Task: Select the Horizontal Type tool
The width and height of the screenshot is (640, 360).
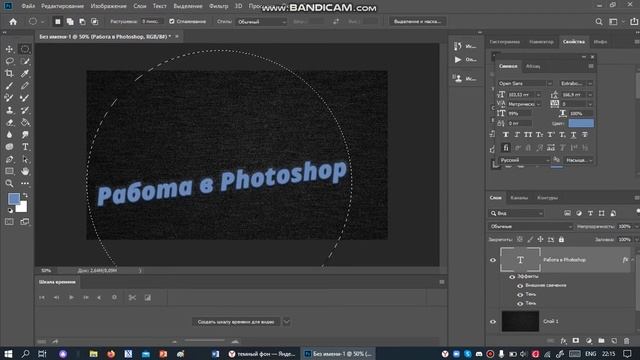Action: 25,147
